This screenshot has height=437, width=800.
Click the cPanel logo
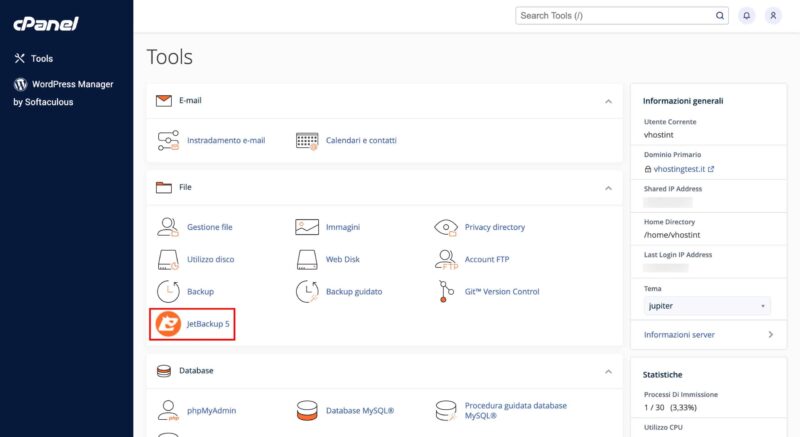(x=45, y=23)
